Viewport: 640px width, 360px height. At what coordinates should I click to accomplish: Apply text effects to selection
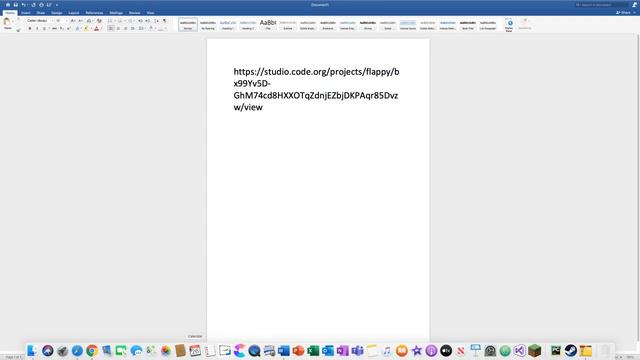[x=77, y=29]
